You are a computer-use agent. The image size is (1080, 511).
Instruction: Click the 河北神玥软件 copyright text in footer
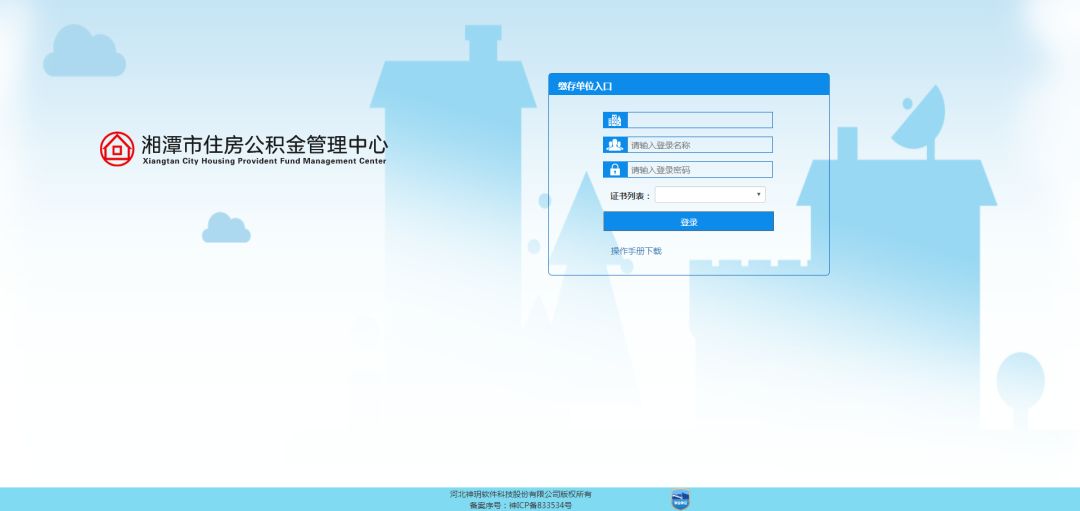520,494
